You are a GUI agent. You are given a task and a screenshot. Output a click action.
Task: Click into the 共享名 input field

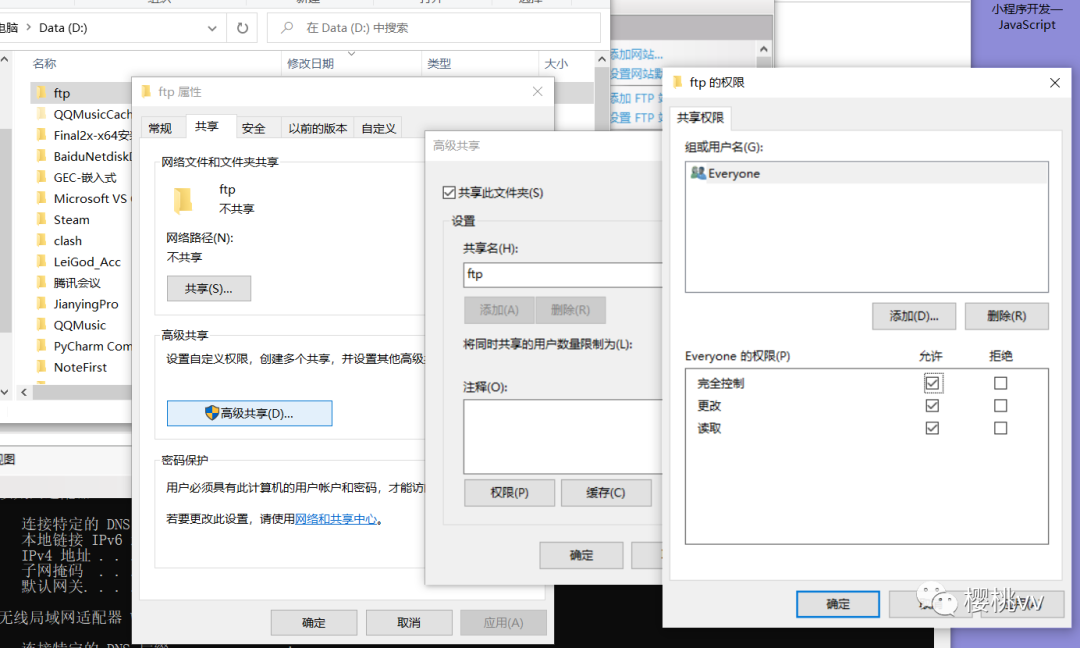tap(562, 274)
